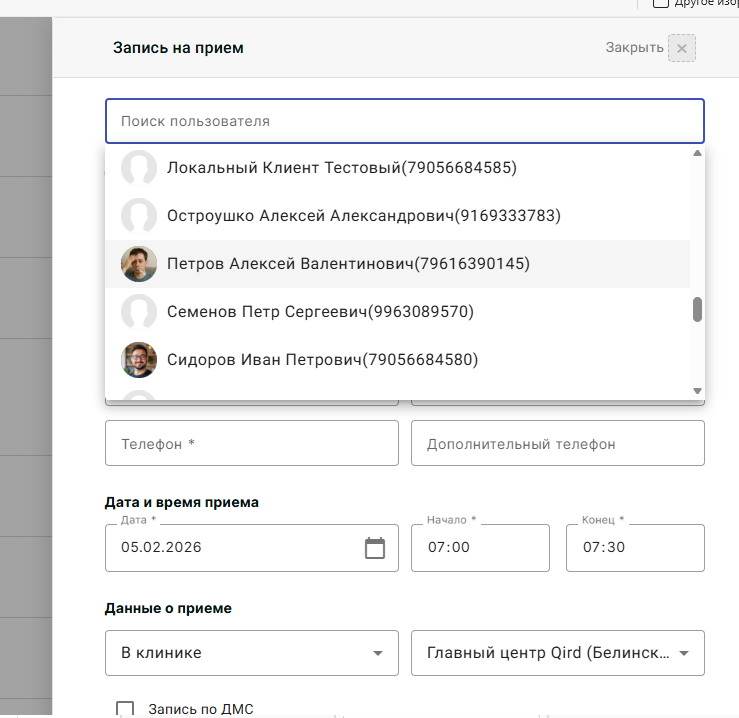
Task: Choose Остроушко Алексей Александрович in the list
Action: click(363, 216)
